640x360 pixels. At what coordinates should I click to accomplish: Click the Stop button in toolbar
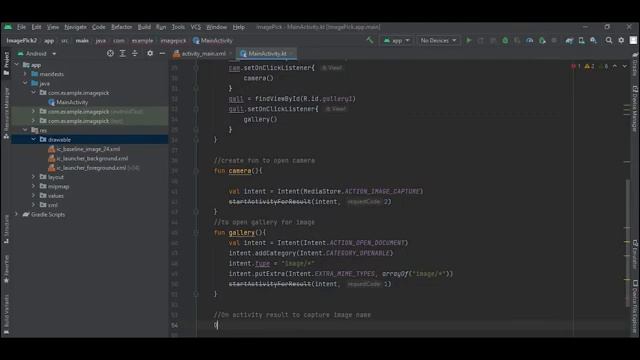[x=554, y=40]
